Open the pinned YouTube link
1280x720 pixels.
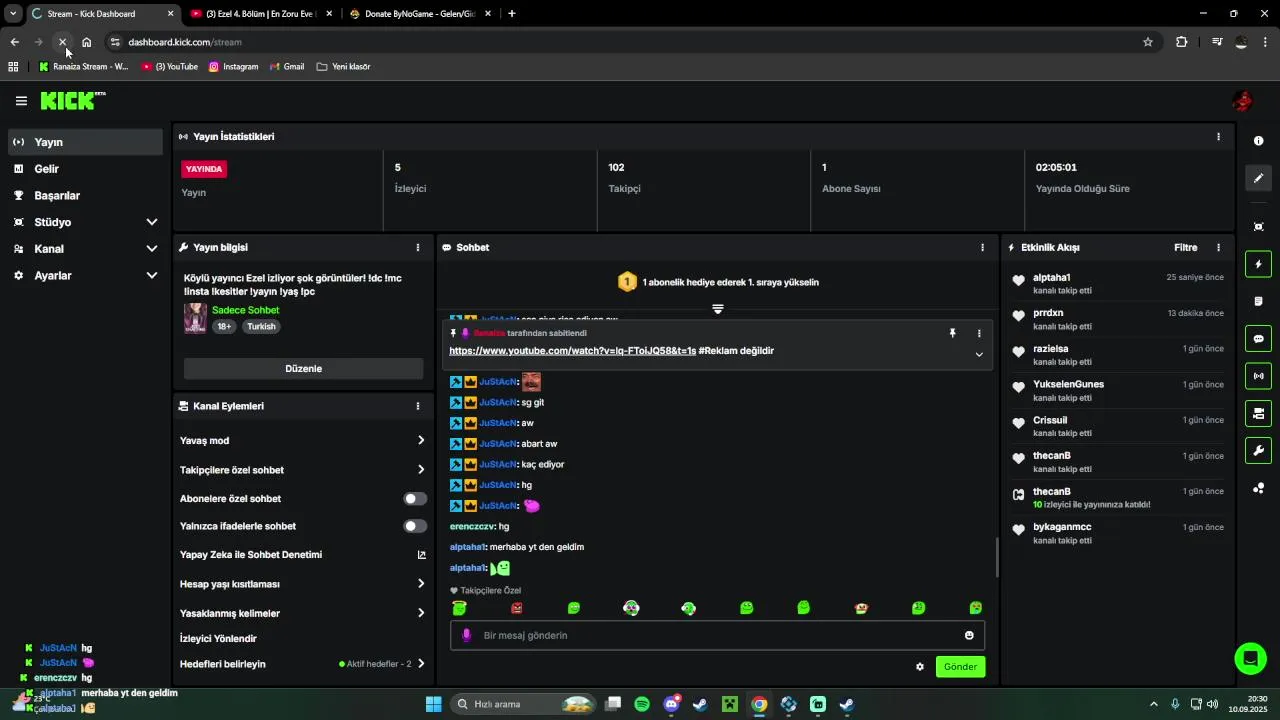pos(572,351)
